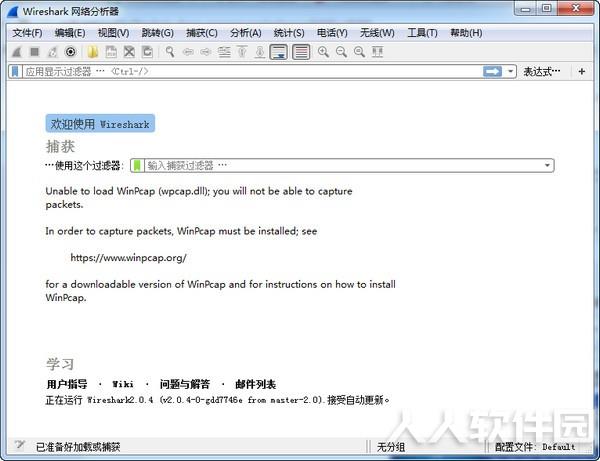Click the 捕获 section heading
600x461 pixels.
pyautogui.click(x=60, y=147)
